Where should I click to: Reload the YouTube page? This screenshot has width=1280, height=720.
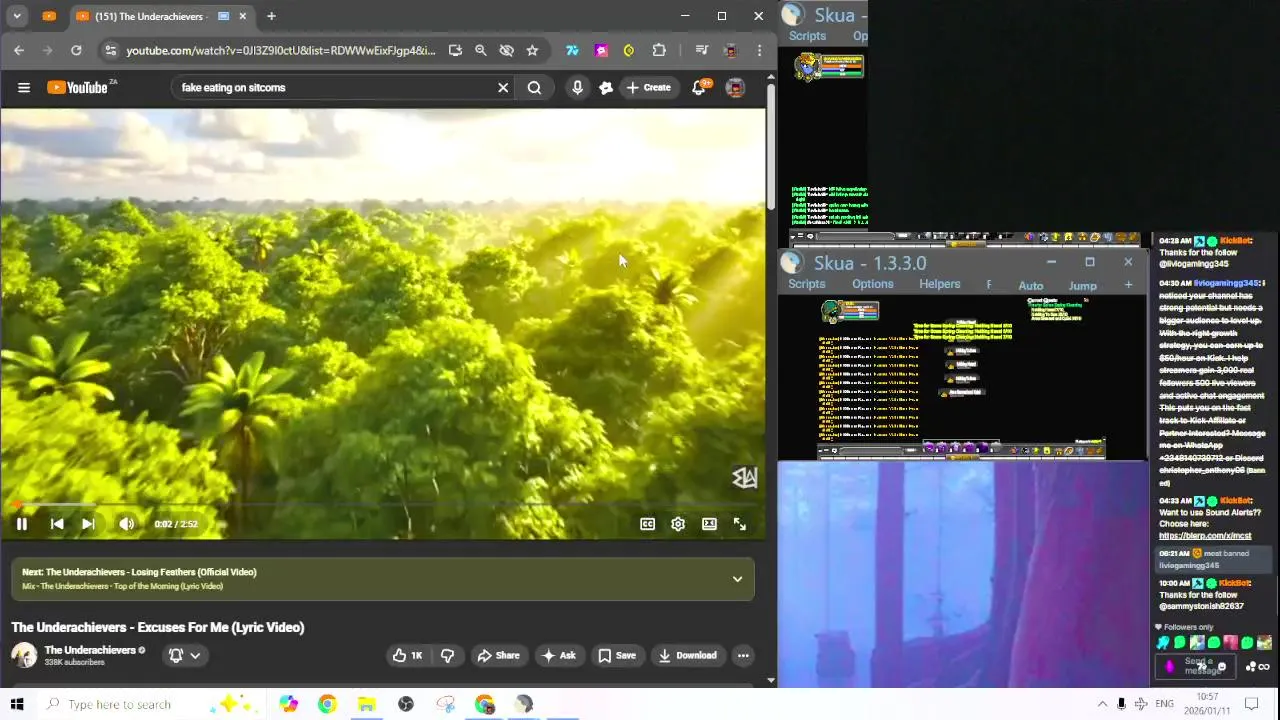[x=76, y=50]
